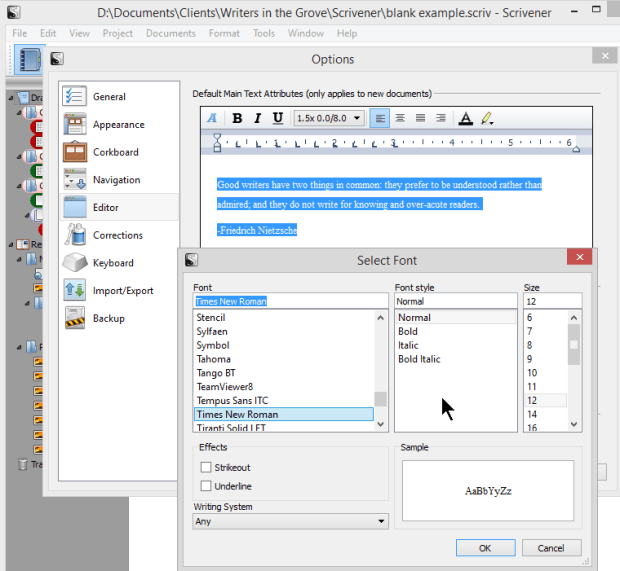Open the Tools menu
Viewport: 620px width, 571px height.
264,33
